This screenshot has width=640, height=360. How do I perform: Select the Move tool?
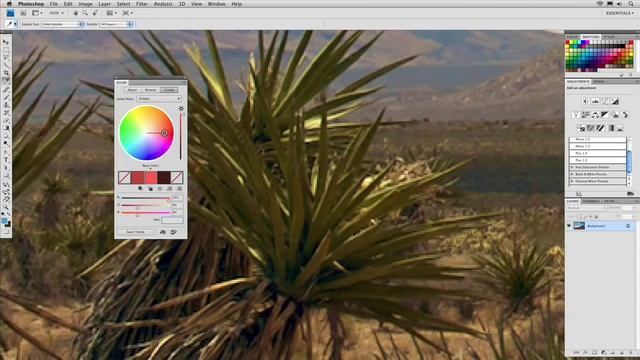click(x=6, y=42)
